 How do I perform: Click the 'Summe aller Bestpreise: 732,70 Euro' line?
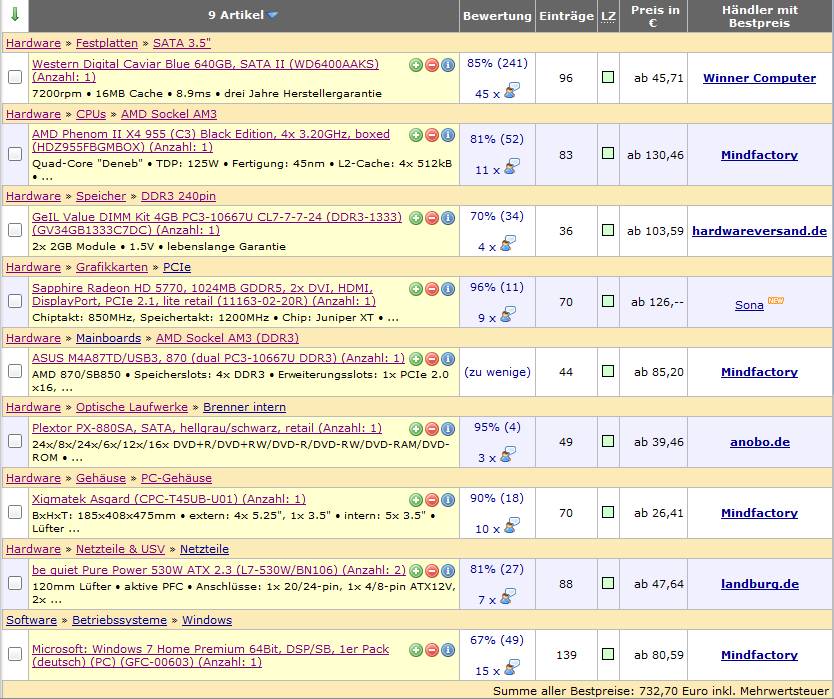tap(662, 691)
